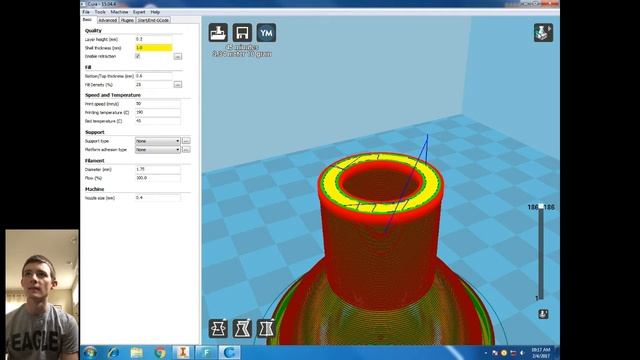This screenshot has width=640, height=360.
Task: Switch to the orange I app in the taskbar
Action: click(183, 352)
